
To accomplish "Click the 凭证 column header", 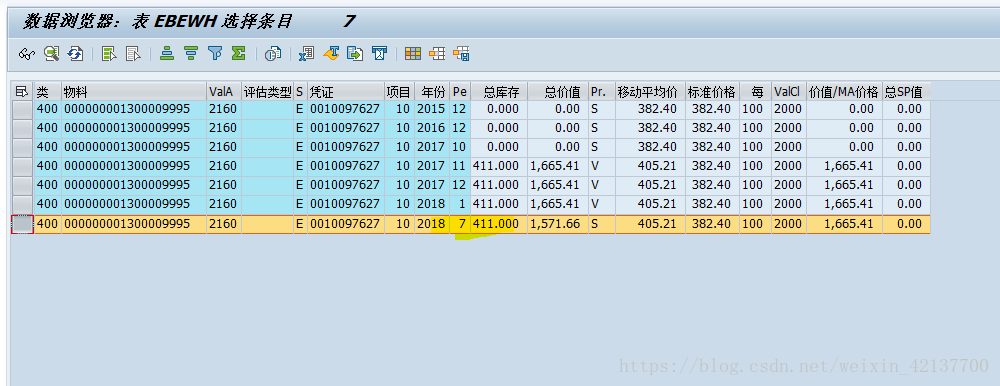I will pos(346,92).
